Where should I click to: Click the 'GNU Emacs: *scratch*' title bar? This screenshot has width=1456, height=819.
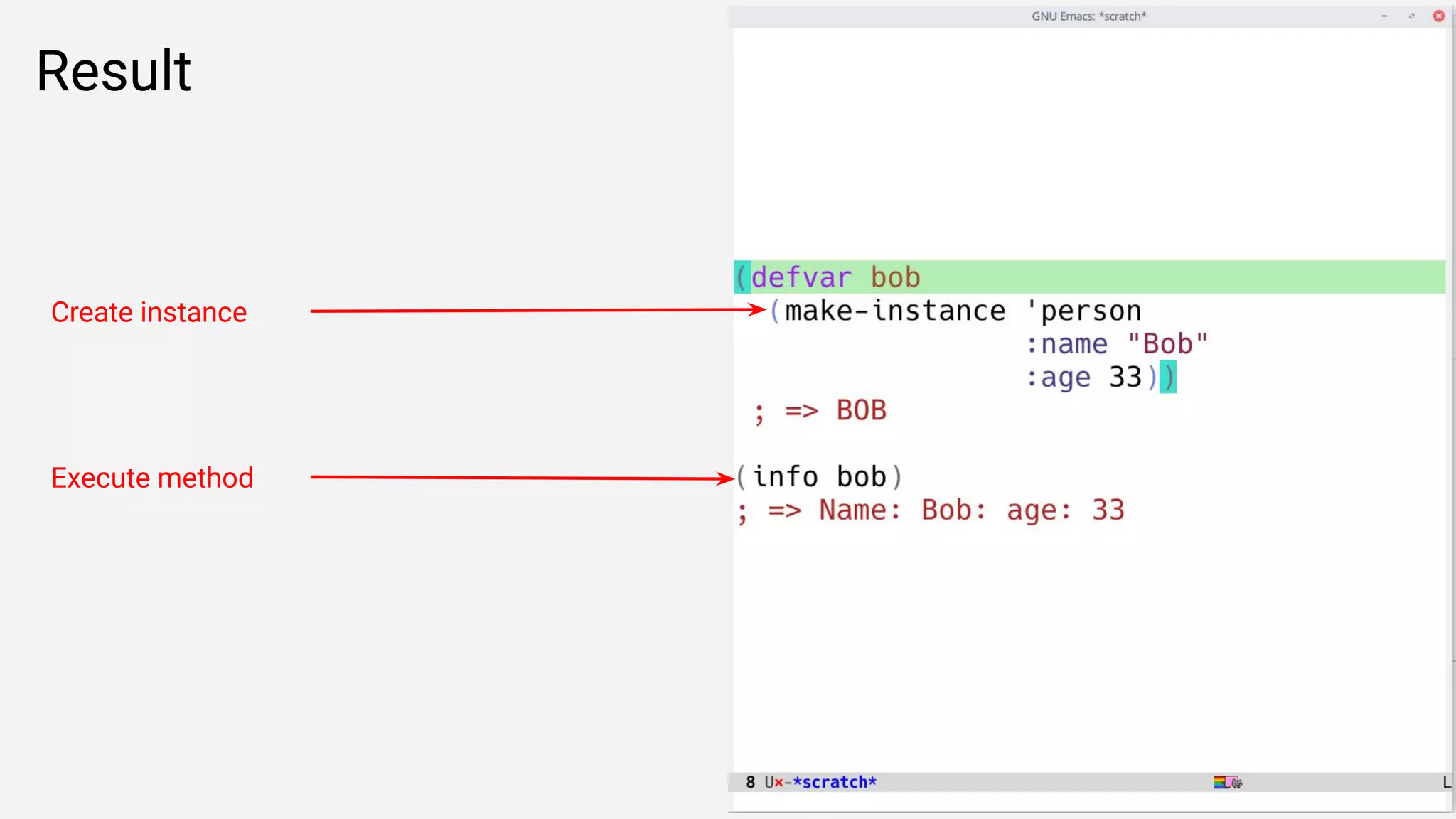[x=1088, y=16]
